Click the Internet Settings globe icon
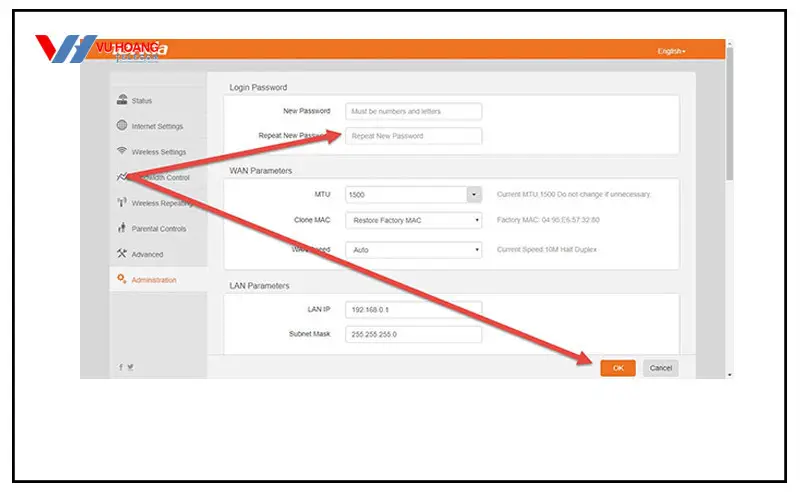The height and width of the screenshot is (500, 800). coord(122,125)
